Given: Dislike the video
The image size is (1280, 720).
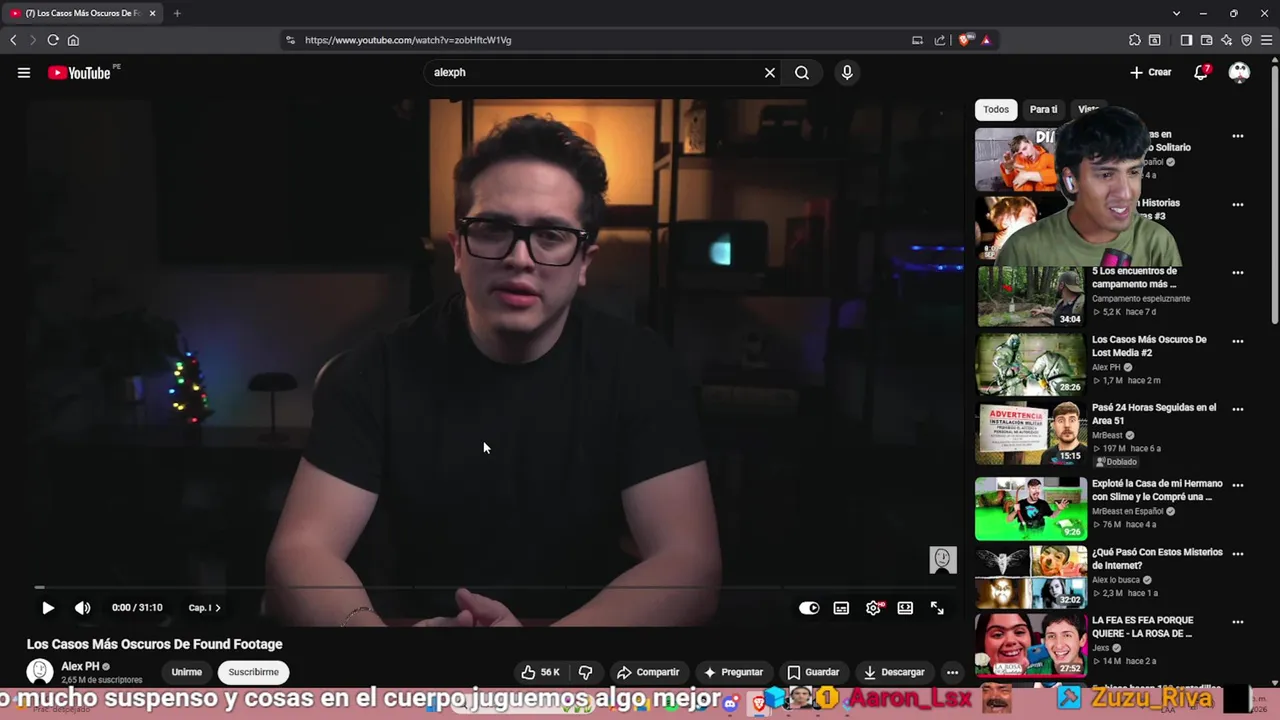Looking at the screenshot, I should click(586, 672).
